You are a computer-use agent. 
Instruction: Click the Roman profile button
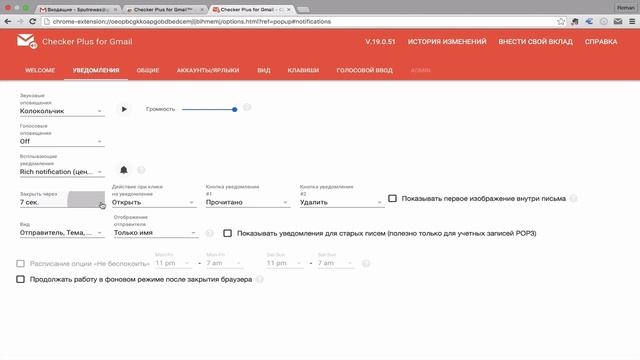point(625,8)
